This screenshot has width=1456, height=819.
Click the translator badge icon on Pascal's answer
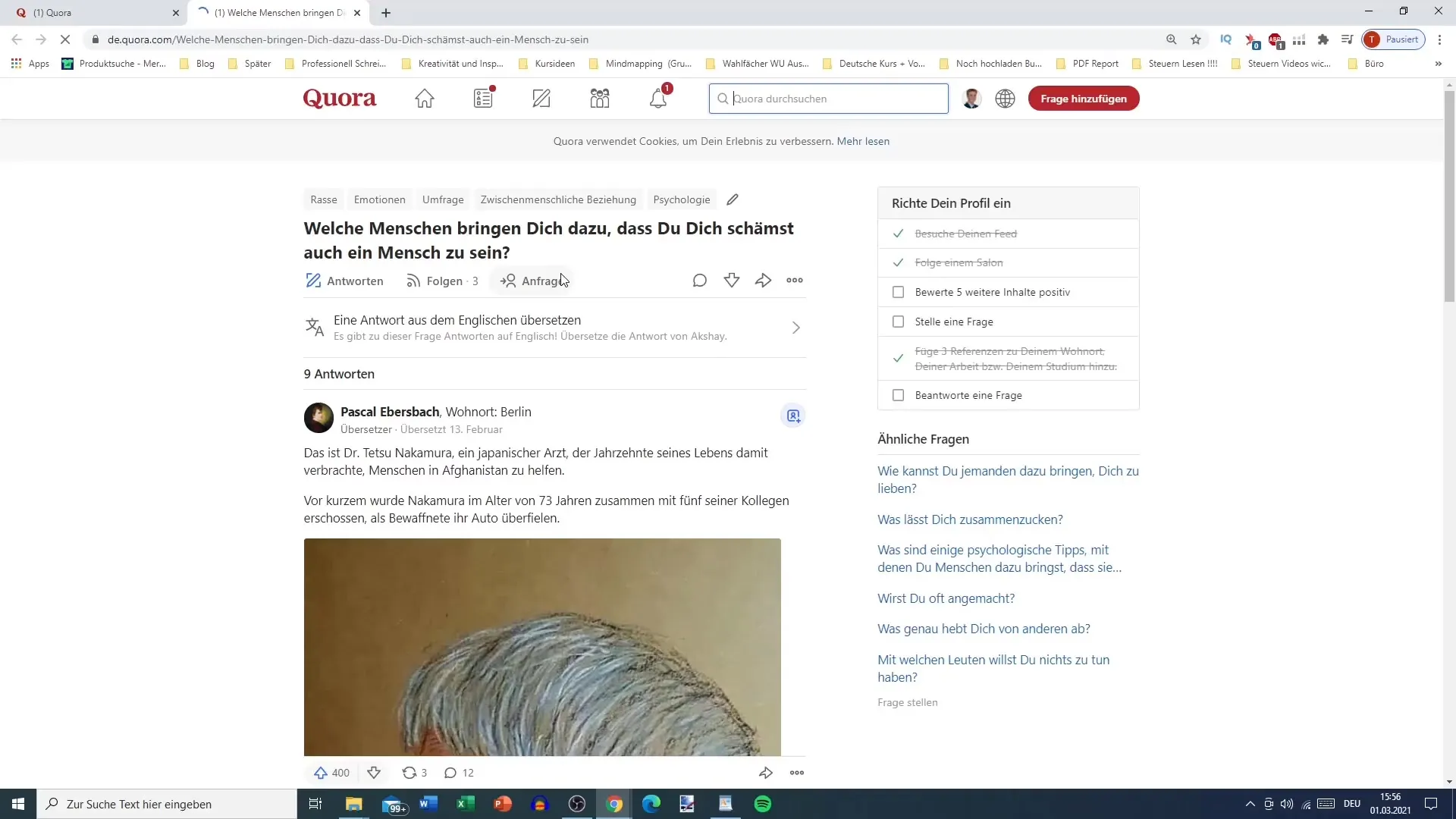coord(793,416)
